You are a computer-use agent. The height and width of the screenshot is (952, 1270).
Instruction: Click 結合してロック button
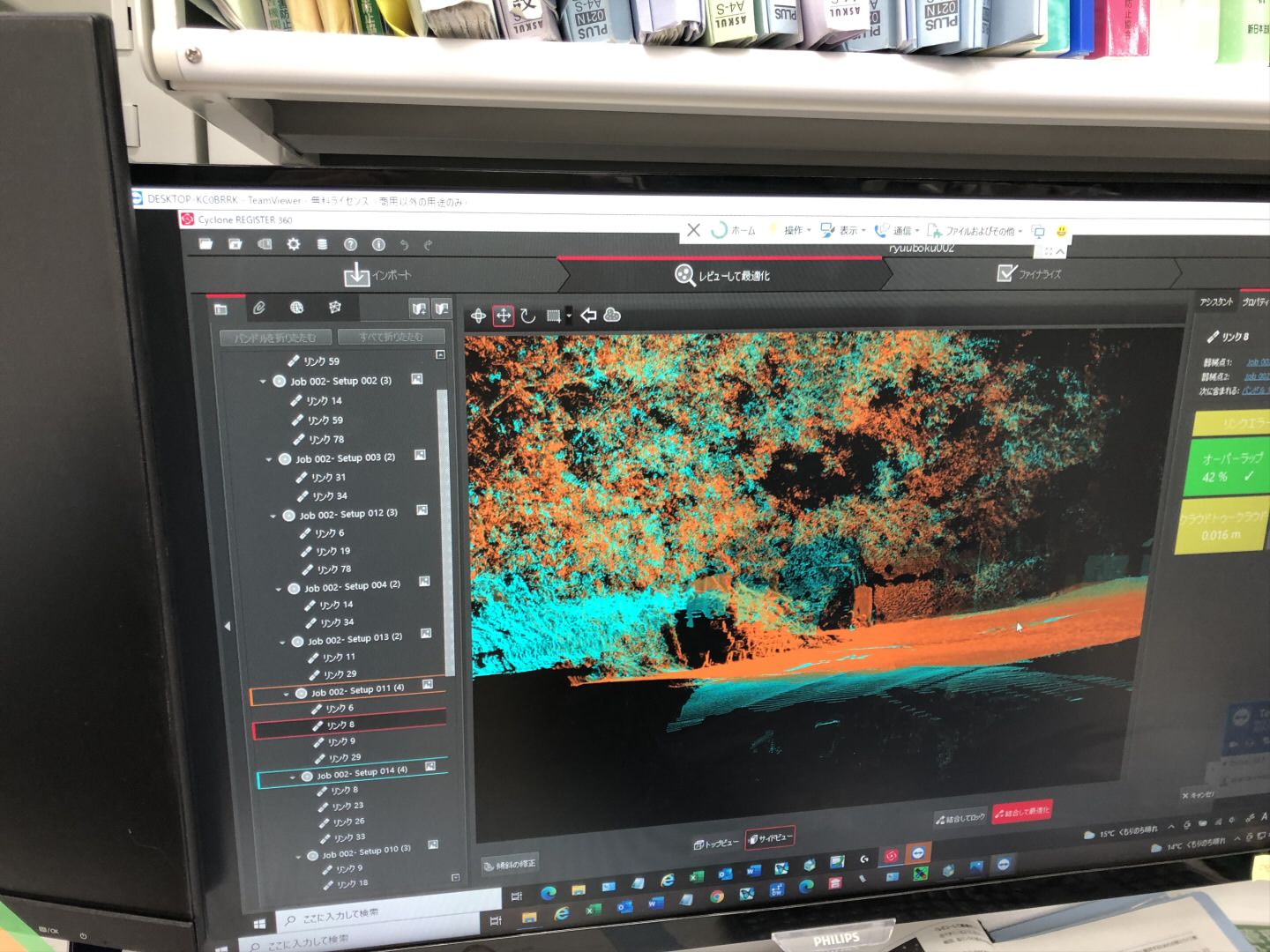tap(960, 818)
